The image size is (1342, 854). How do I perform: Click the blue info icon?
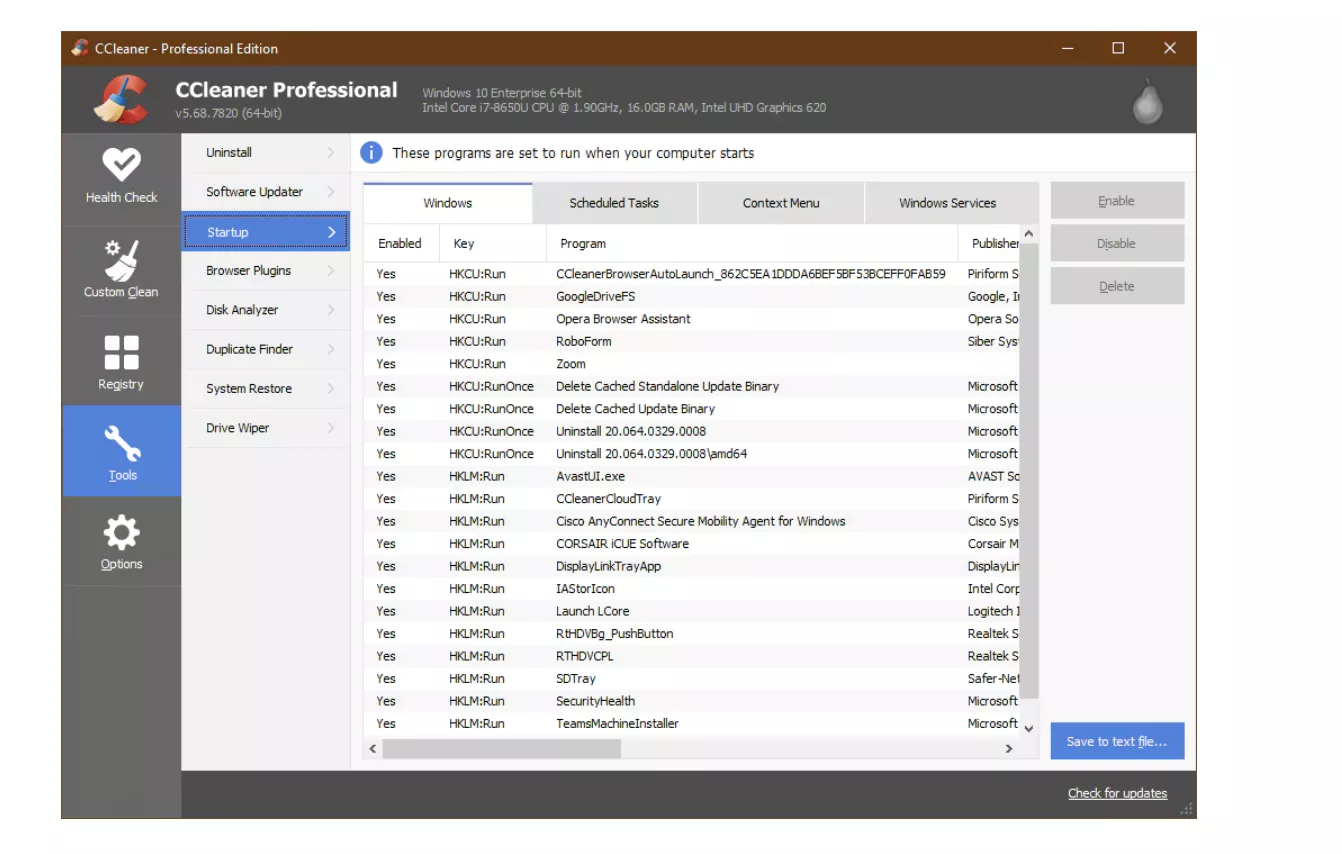[371, 153]
